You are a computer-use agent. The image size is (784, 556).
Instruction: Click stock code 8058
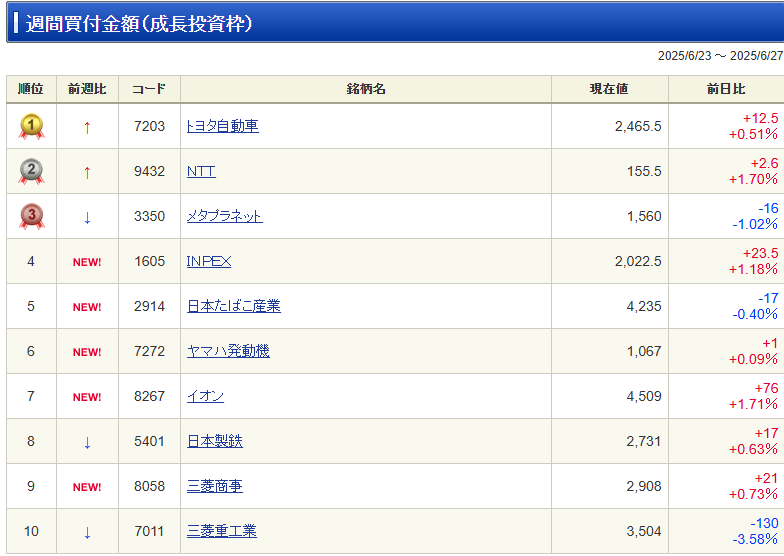point(149,486)
